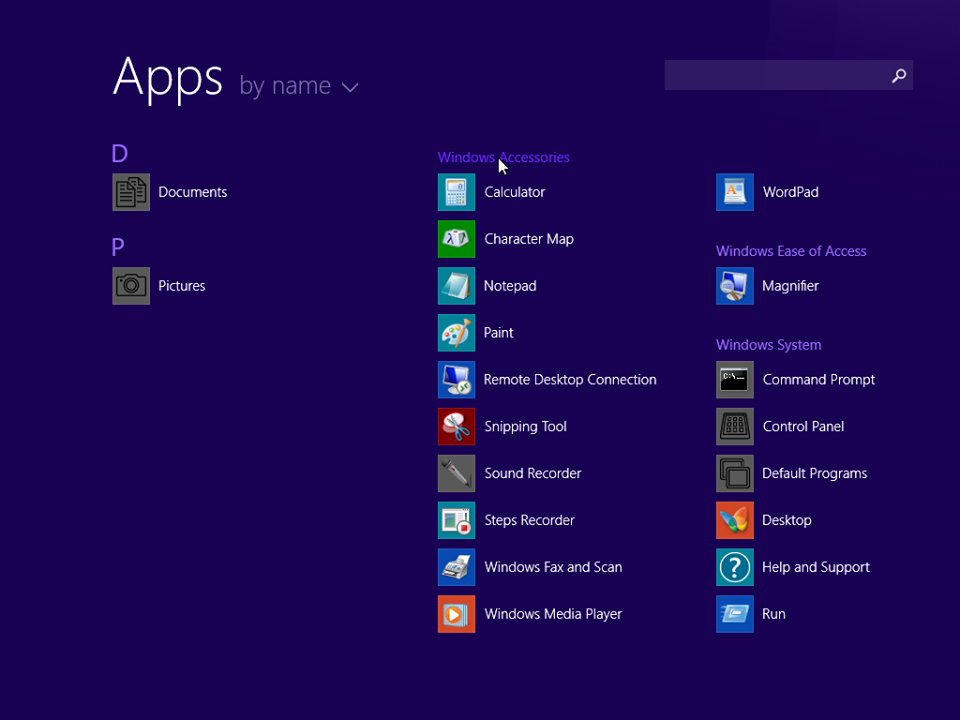Image resolution: width=960 pixels, height=720 pixels.
Task: Open the Steps Recorder icon
Action: point(456,520)
